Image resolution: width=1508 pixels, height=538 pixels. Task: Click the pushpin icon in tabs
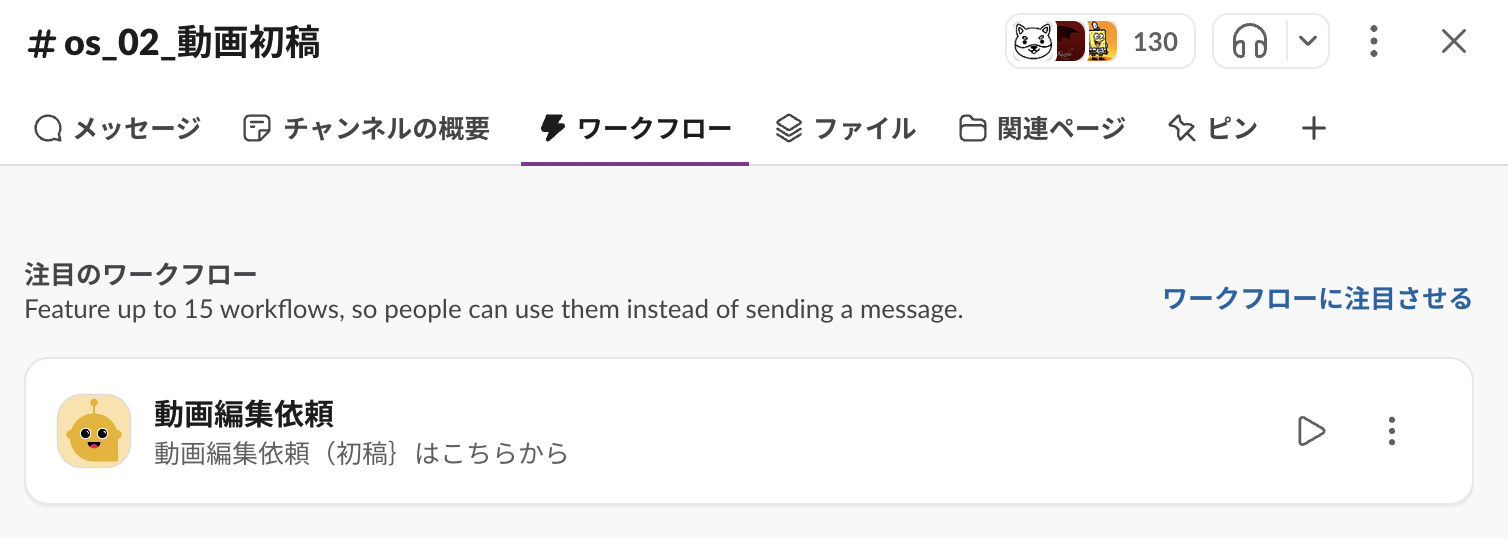click(x=1182, y=129)
